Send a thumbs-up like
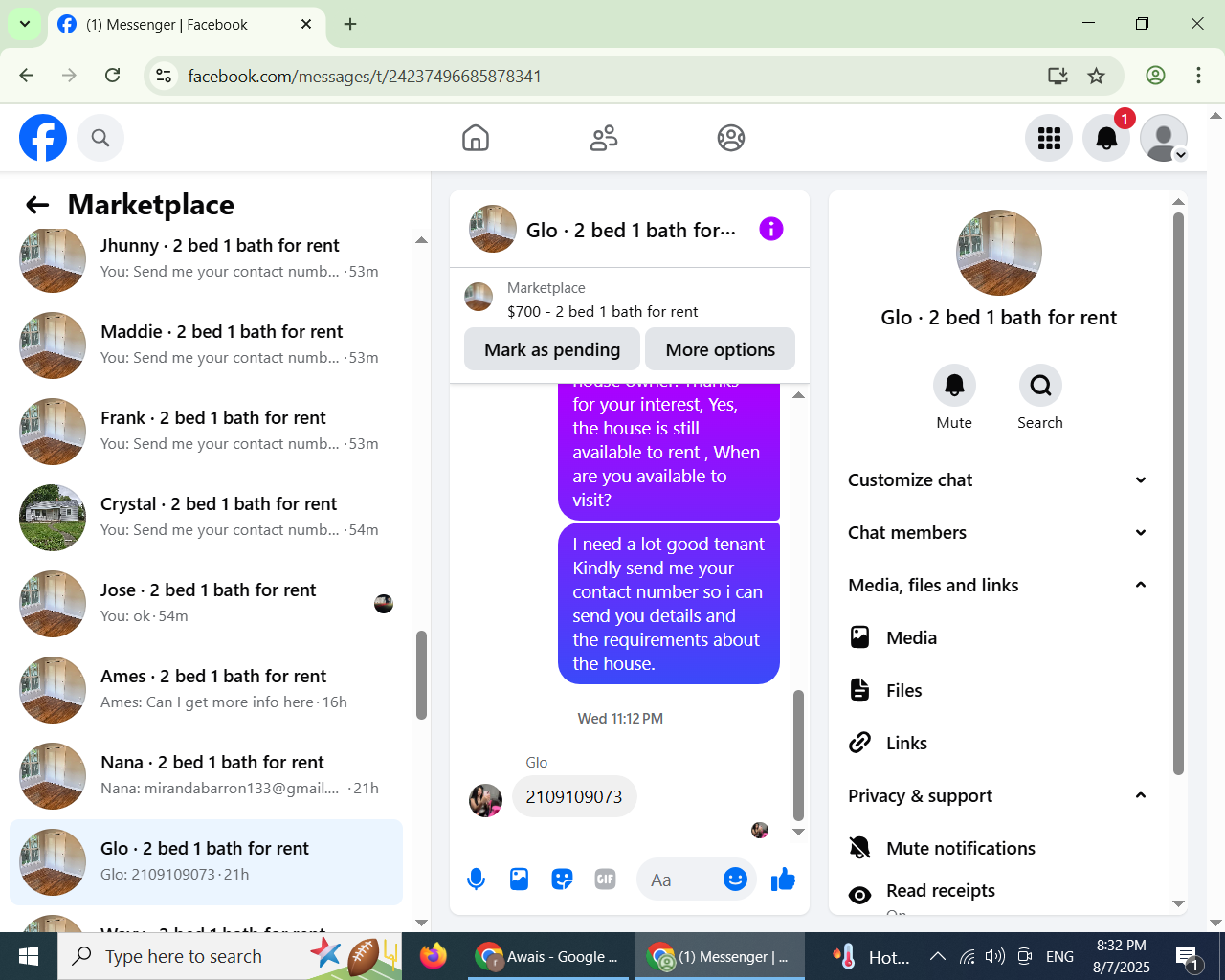Image resolution: width=1225 pixels, height=980 pixels. click(x=783, y=880)
